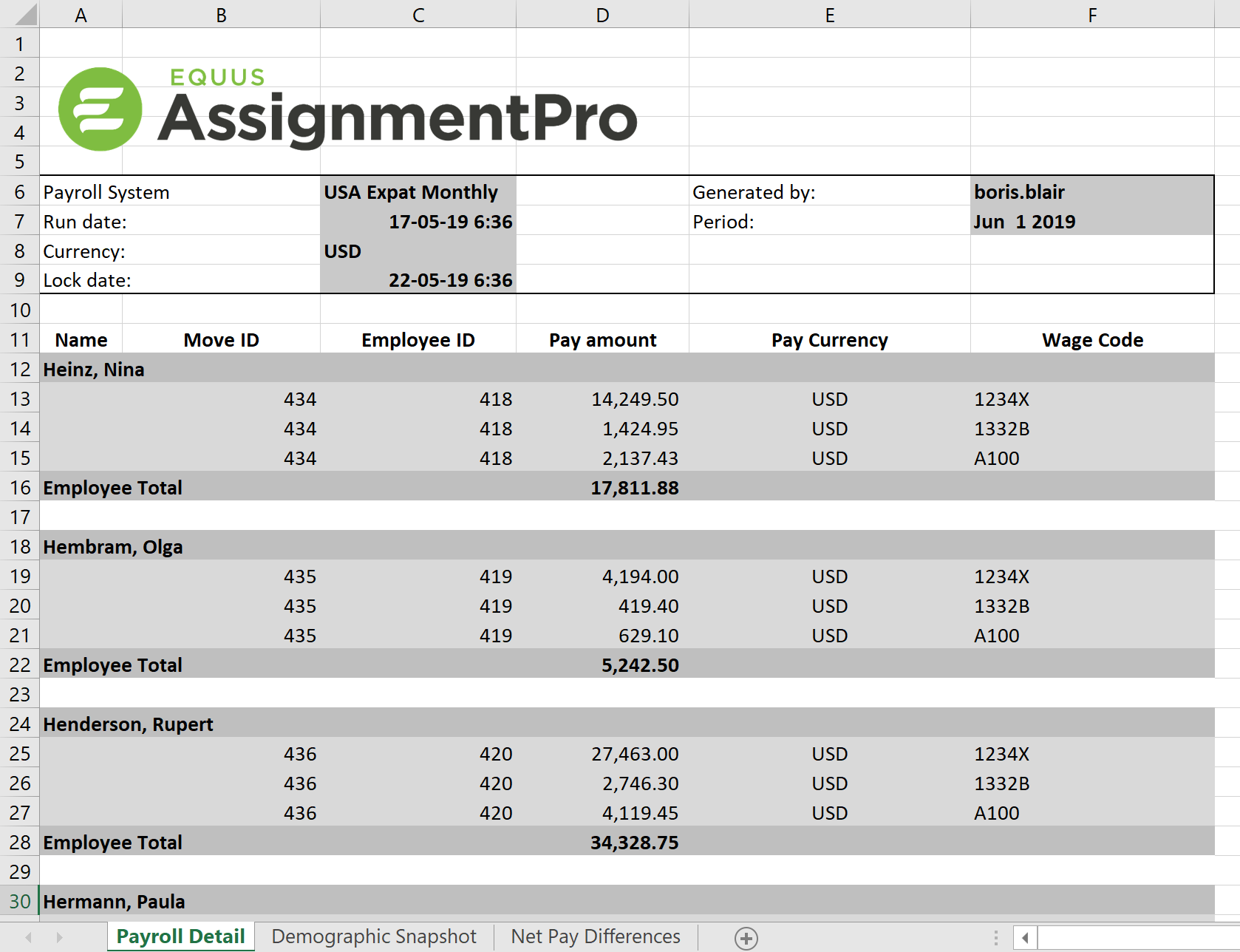Select pay amount 4,194.00
1240x952 pixels.
coord(602,576)
